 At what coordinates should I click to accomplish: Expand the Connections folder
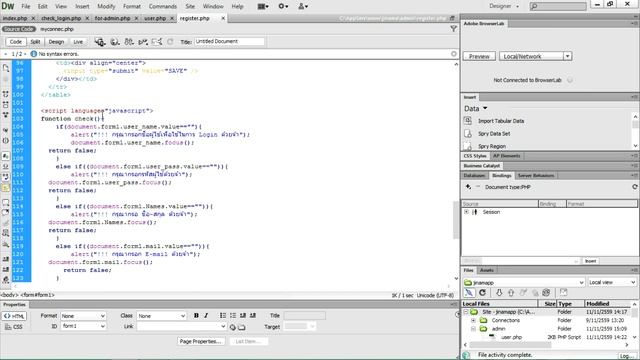(x=473, y=320)
